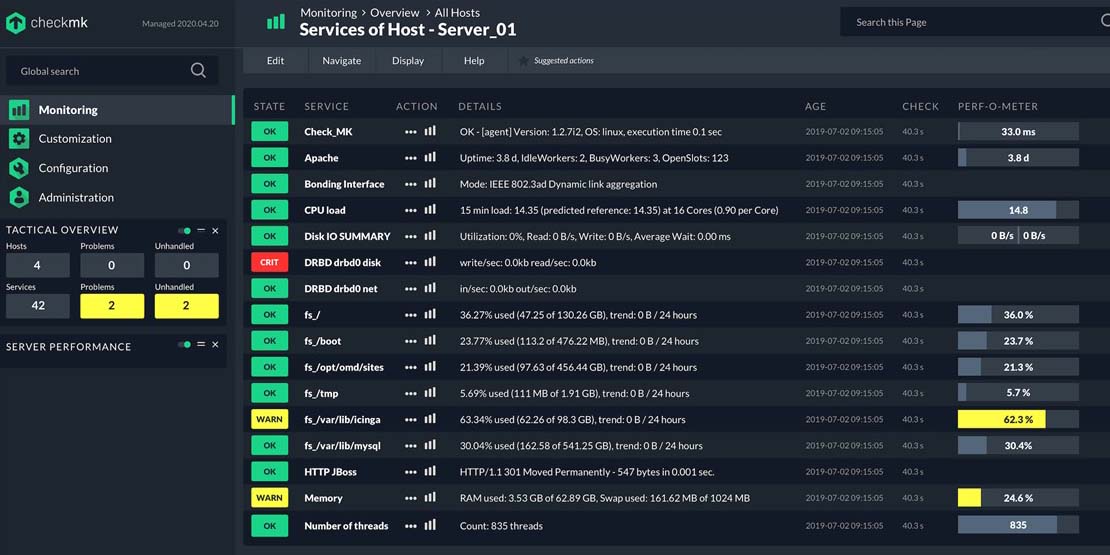
Task: Close the Server Performance snapin
Action: coord(215,345)
